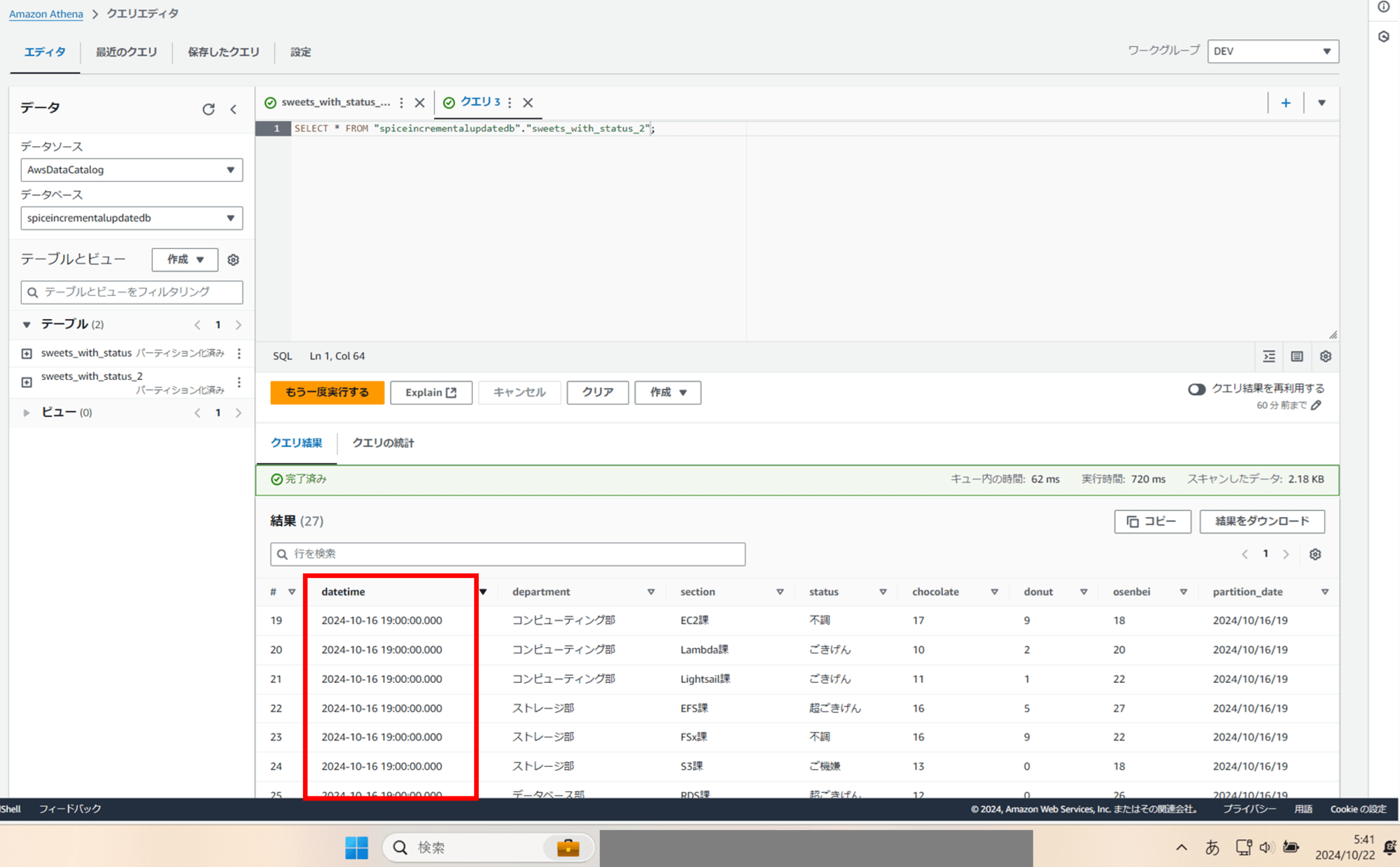Next page of tables list

239,325
